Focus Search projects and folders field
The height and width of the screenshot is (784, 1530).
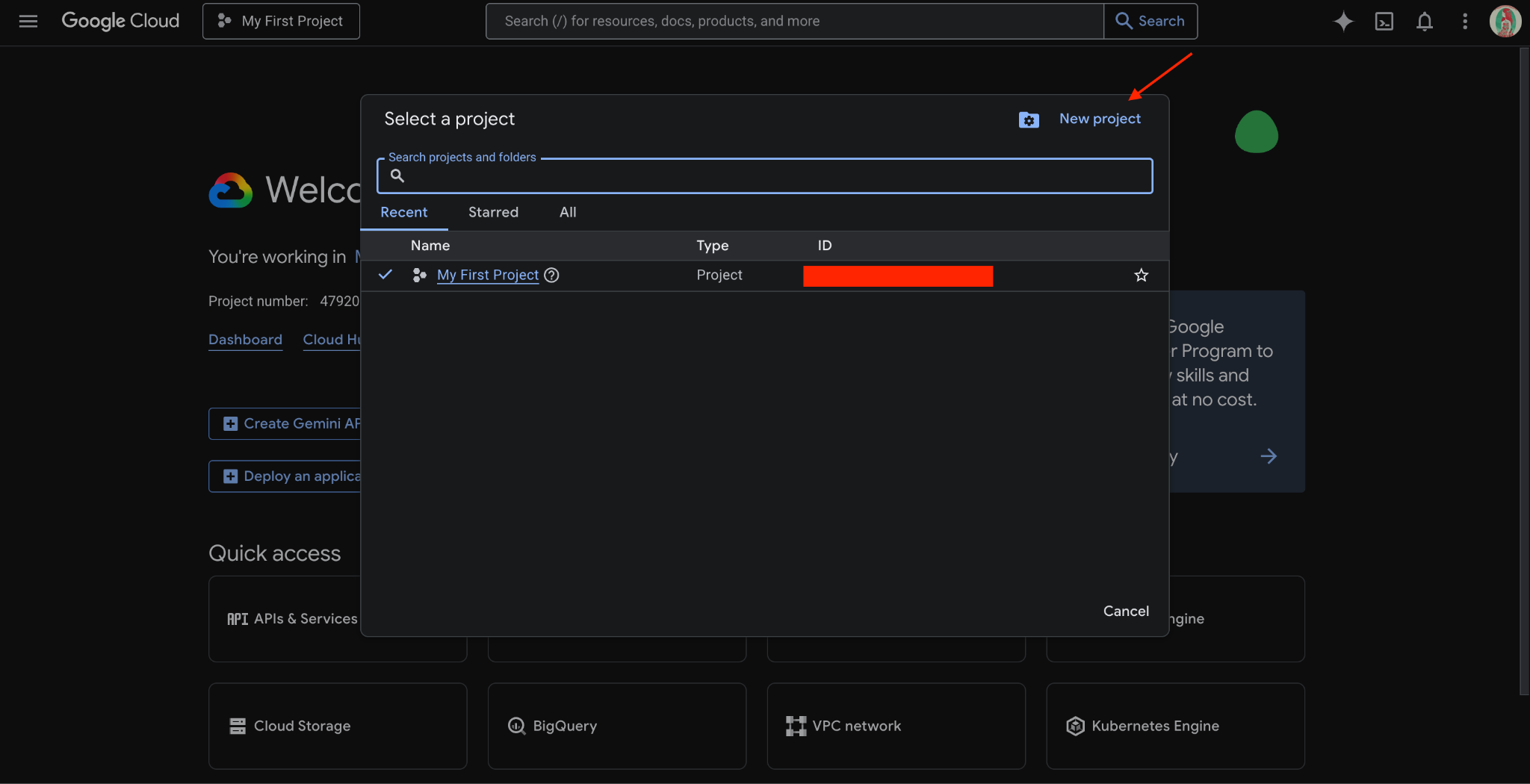(x=764, y=175)
